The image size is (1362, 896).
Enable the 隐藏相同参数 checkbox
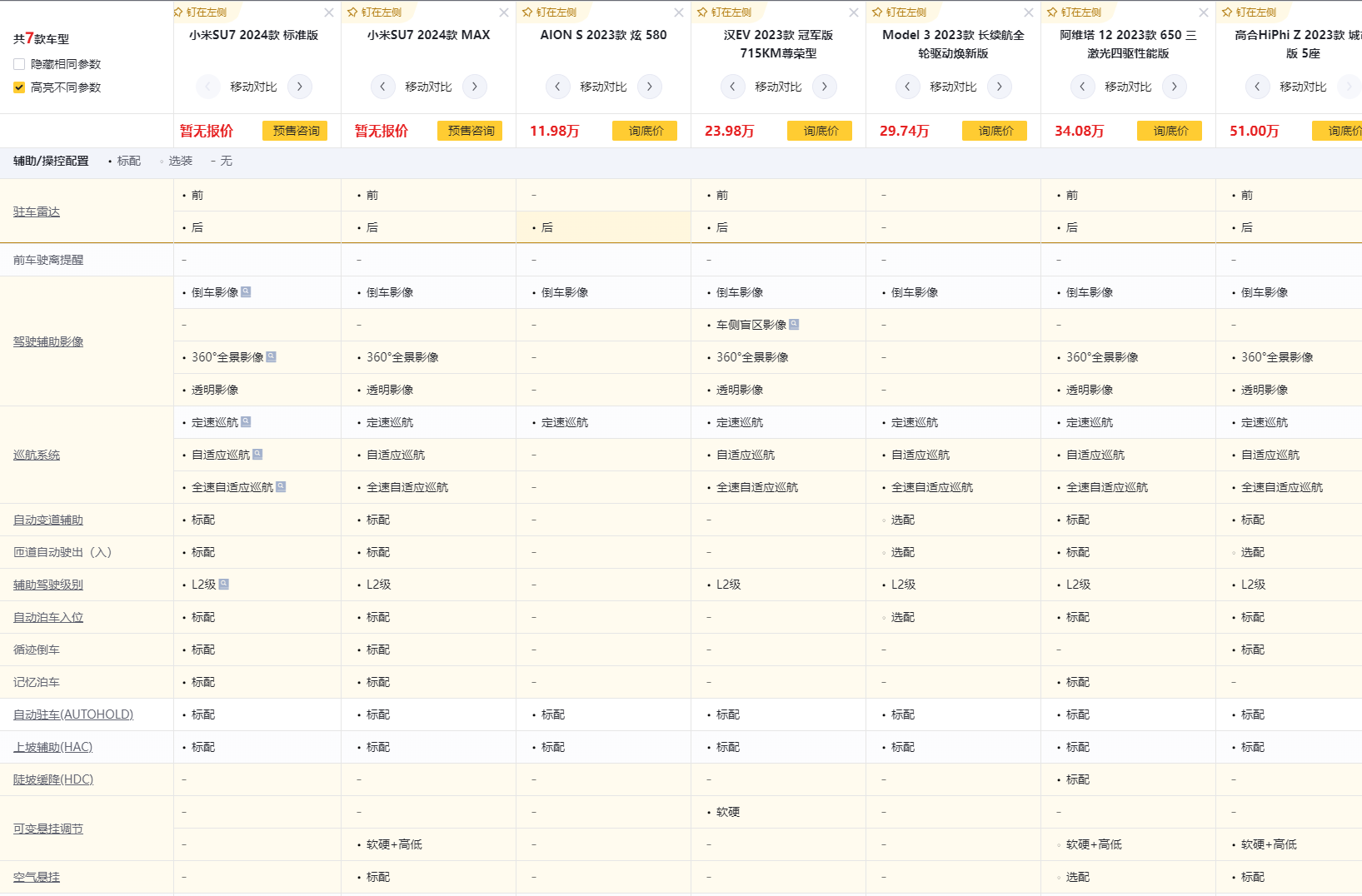coord(19,64)
